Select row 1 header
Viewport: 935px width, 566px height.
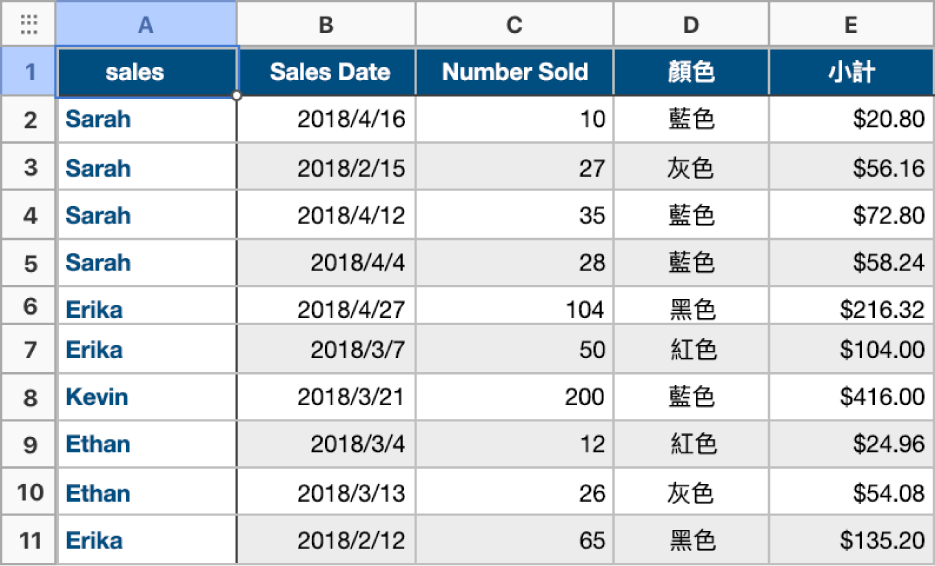point(29,72)
